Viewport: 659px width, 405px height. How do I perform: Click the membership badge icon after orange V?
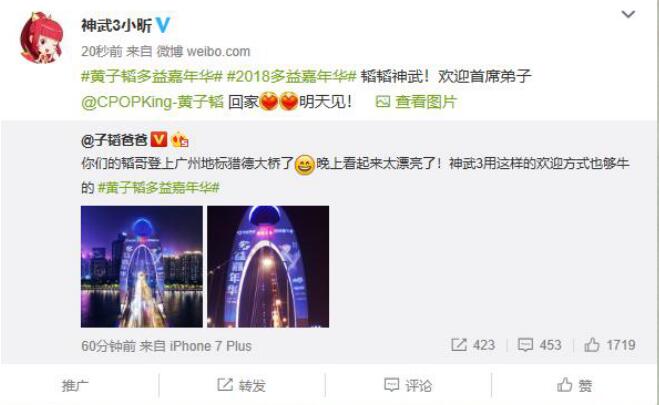pos(179,140)
